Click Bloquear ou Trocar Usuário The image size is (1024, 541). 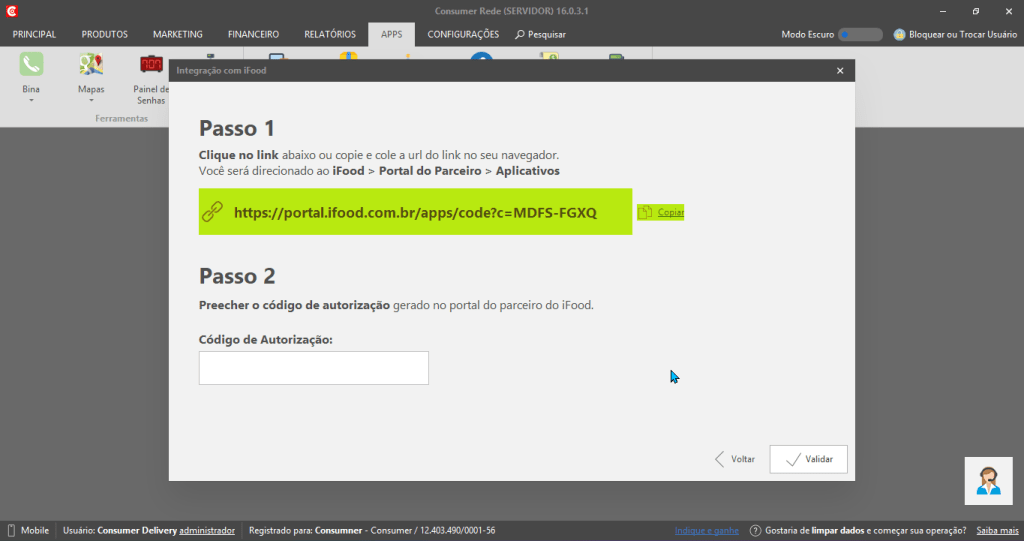[x=955, y=35]
